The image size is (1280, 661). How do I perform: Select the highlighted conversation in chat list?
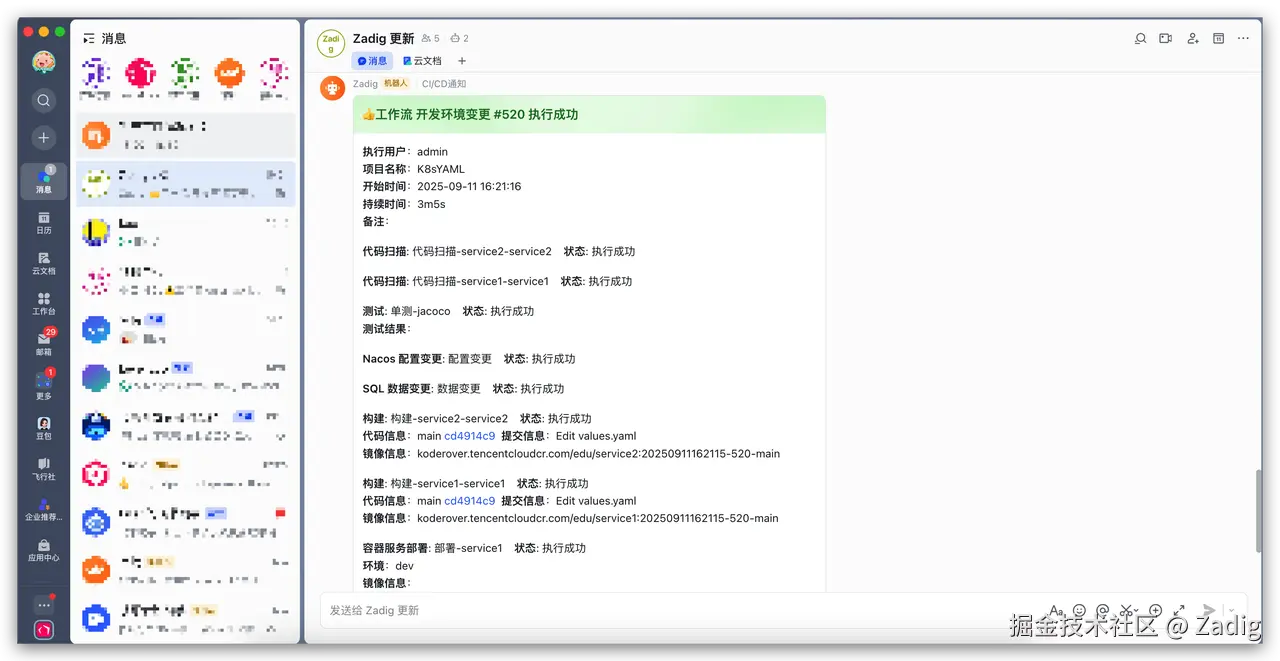[186, 184]
